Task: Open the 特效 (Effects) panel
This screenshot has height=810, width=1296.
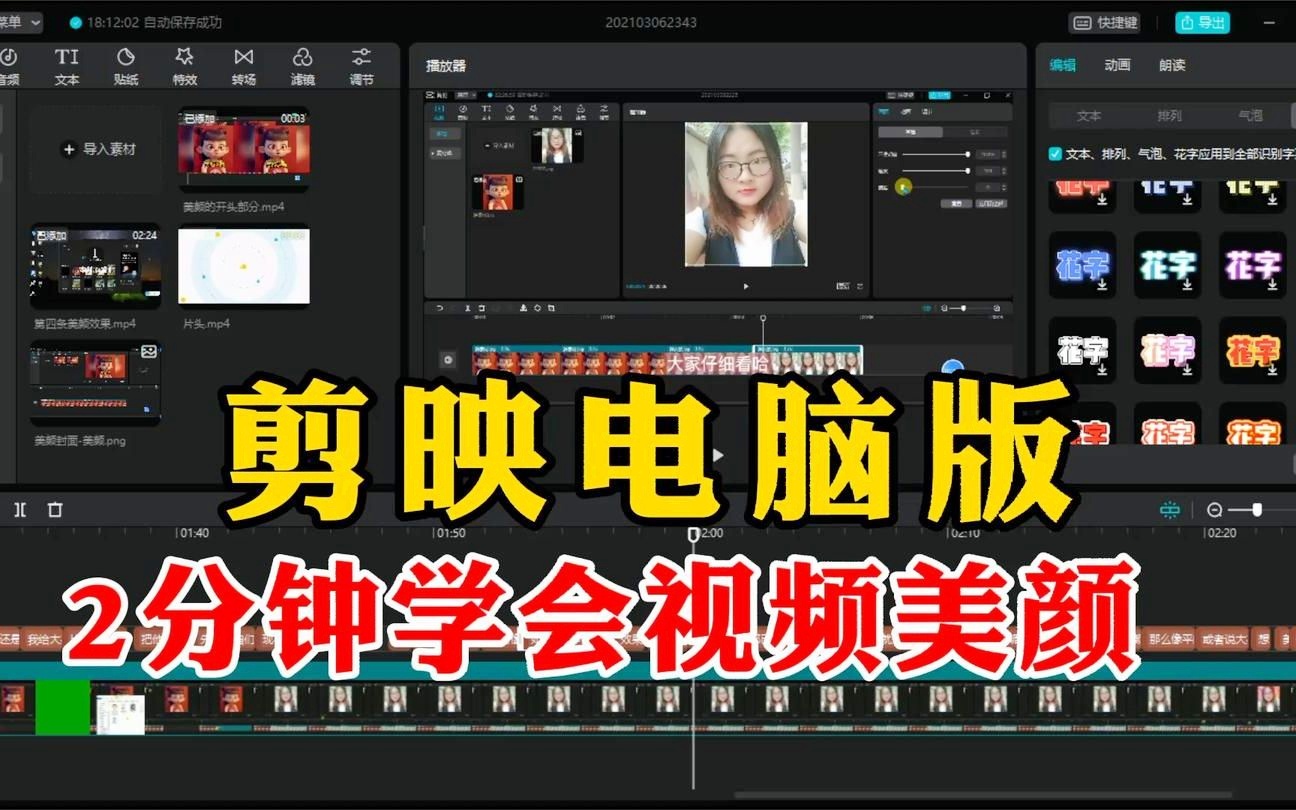Action: point(184,67)
